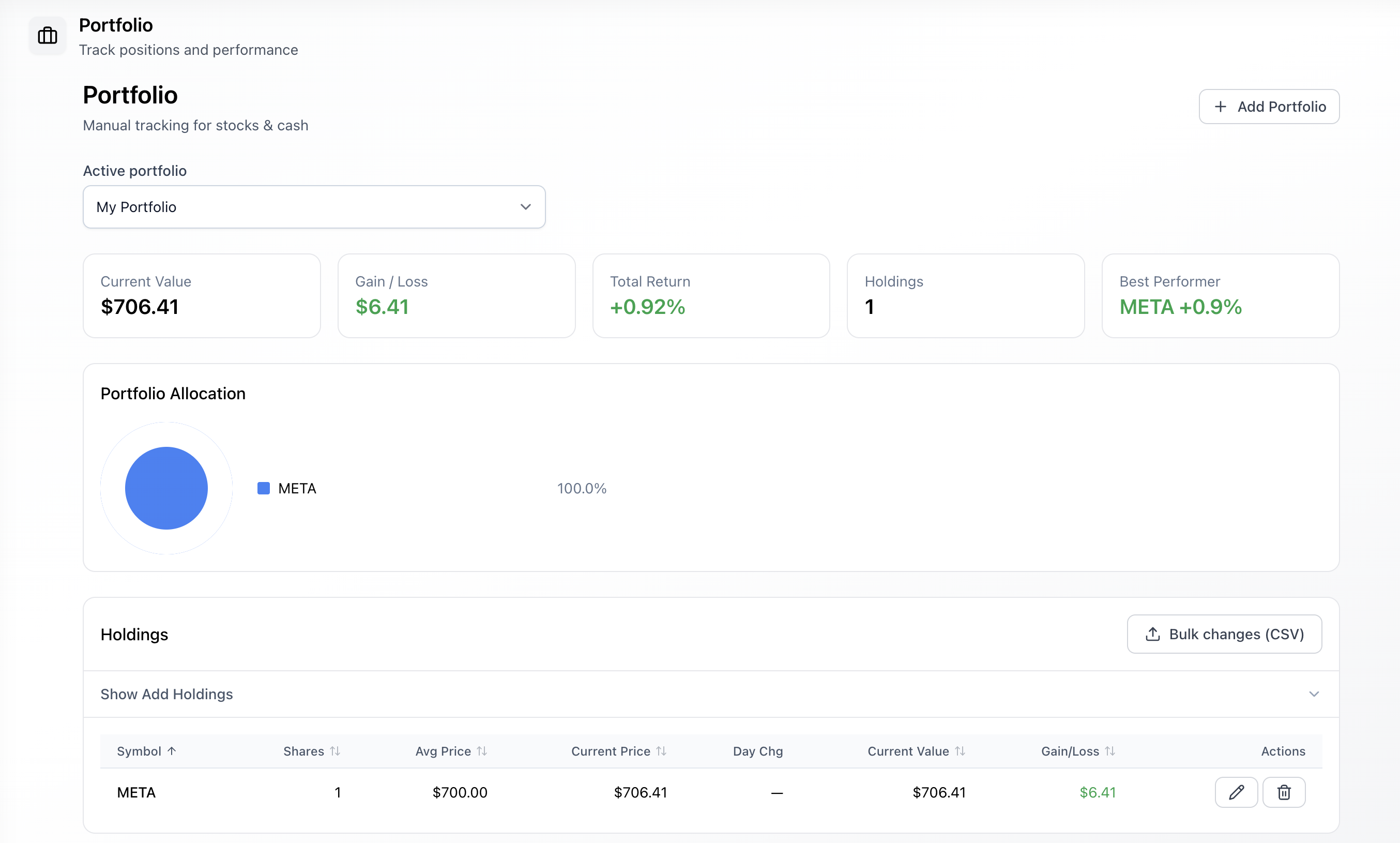Click the blue META pie chart circle
Viewport: 1400px width, 843px height.
pyautogui.click(x=166, y=488)
